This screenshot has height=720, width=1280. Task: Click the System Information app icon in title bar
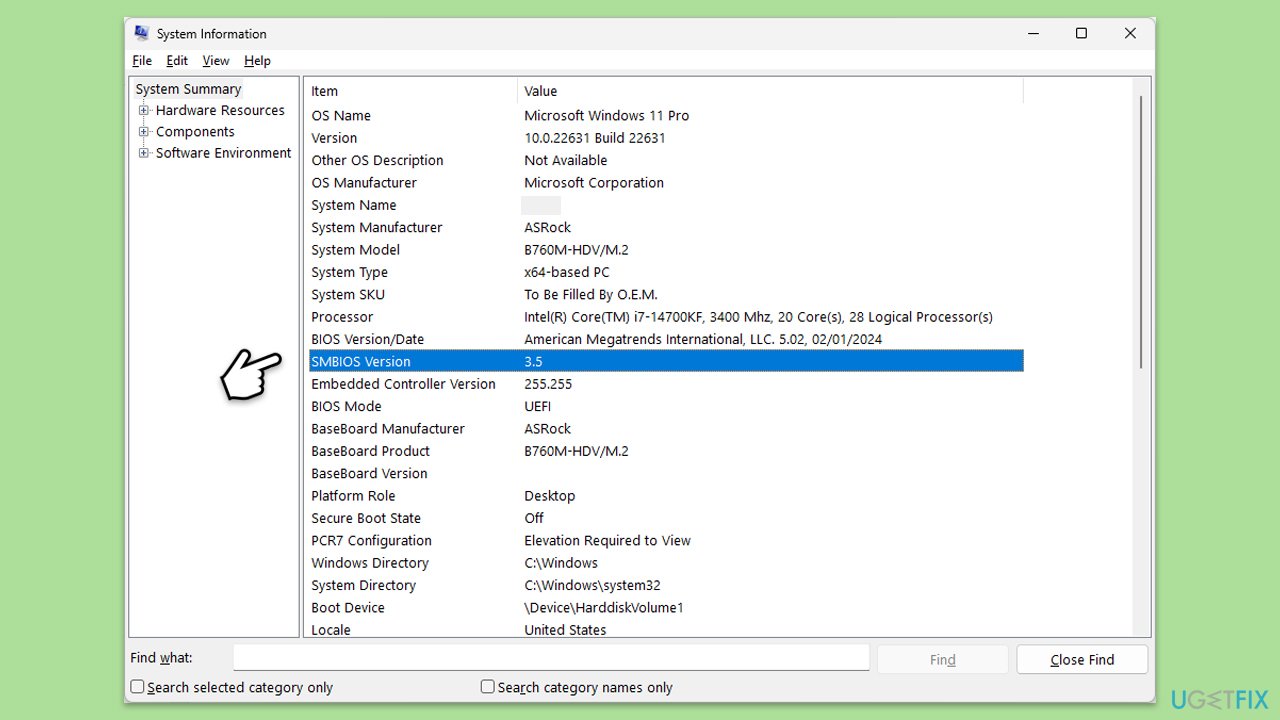click(x=141, y=33)
